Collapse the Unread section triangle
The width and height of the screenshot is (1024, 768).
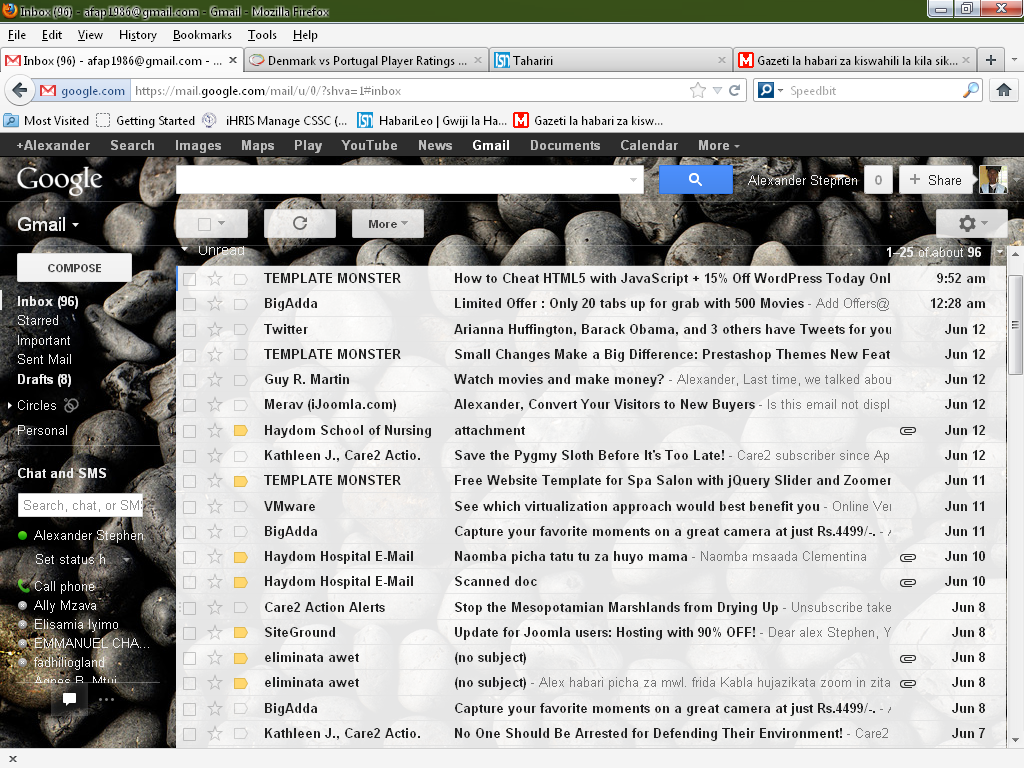tap(185, 249)
